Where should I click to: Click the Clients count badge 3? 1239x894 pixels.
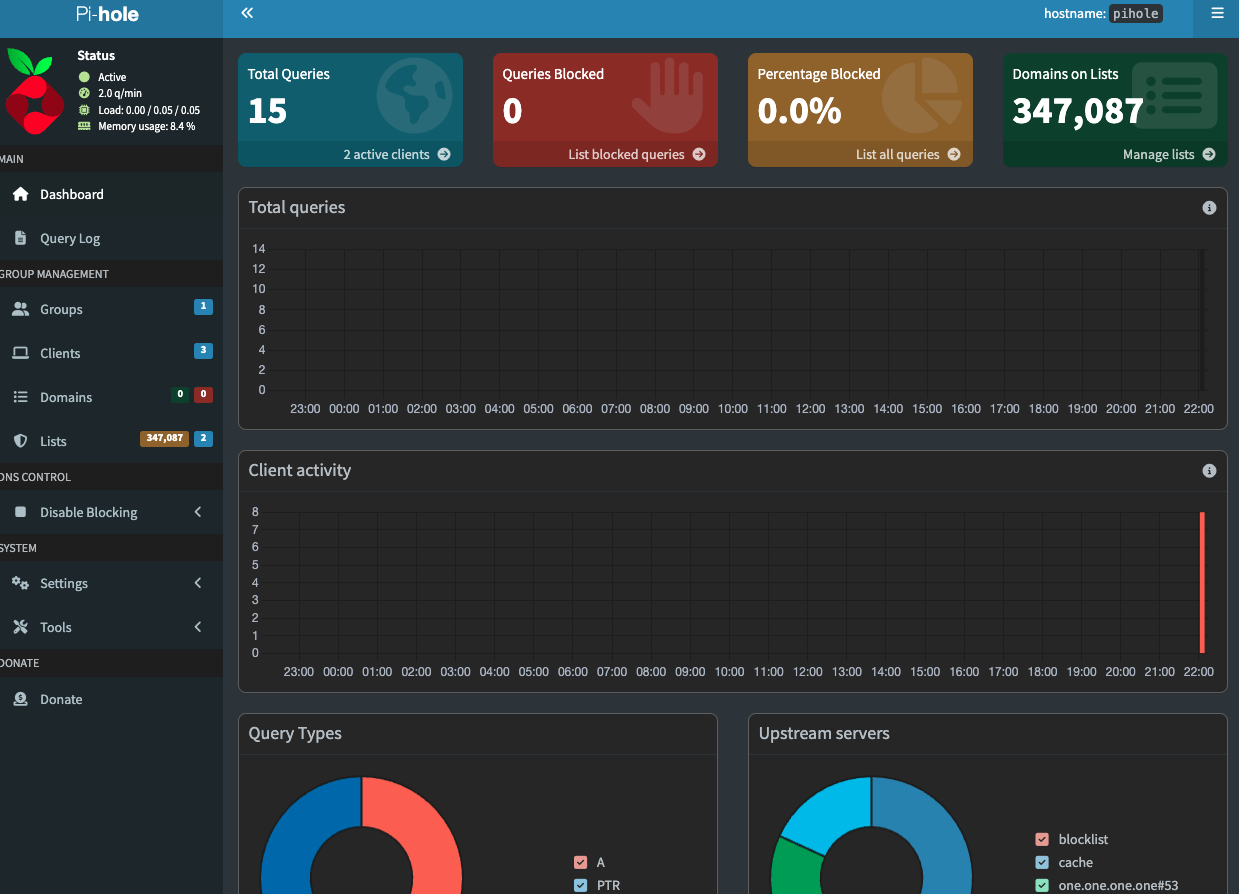tap(203, 351)
